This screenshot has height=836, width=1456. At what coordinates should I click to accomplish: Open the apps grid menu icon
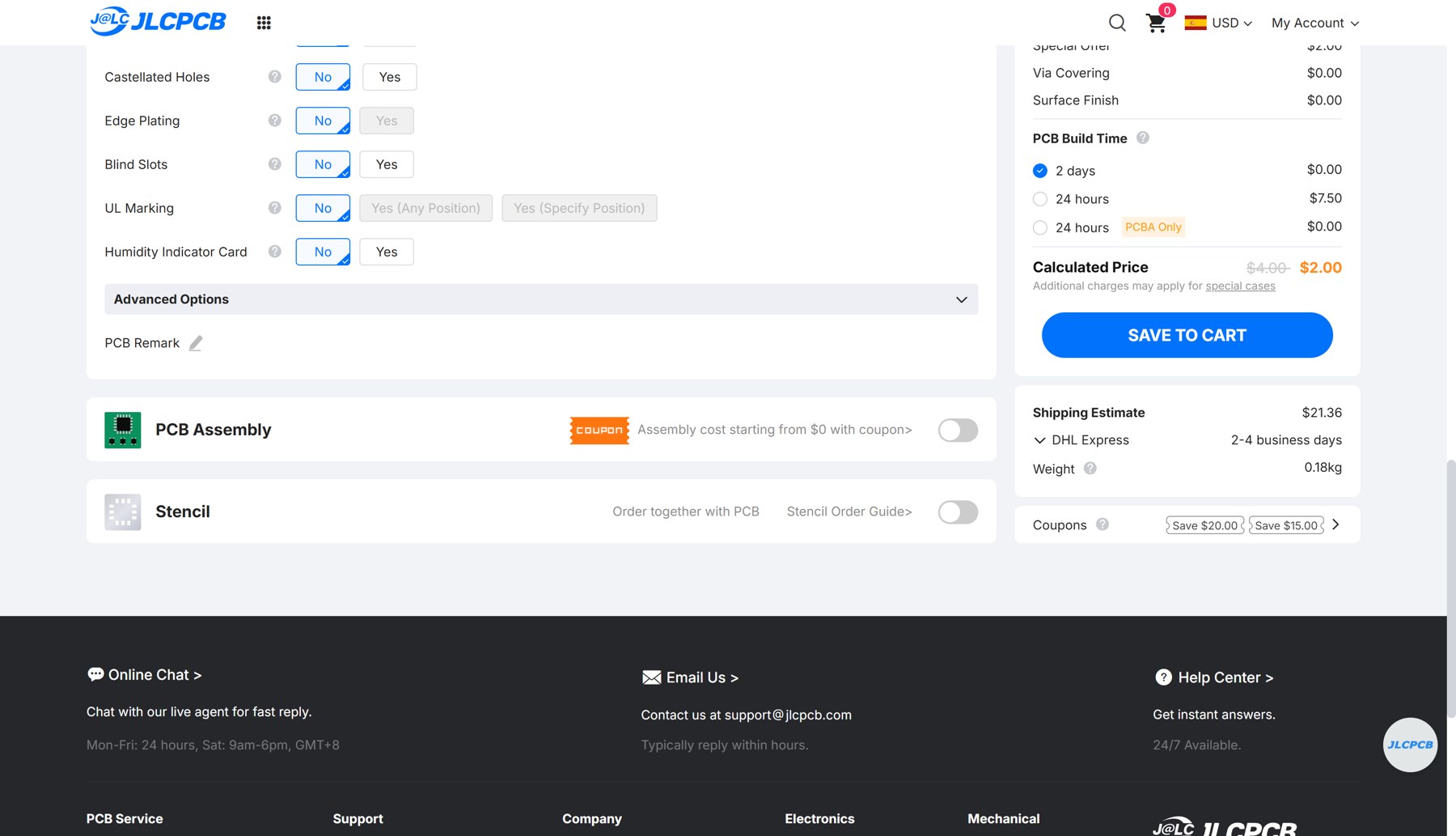(264, 23)
